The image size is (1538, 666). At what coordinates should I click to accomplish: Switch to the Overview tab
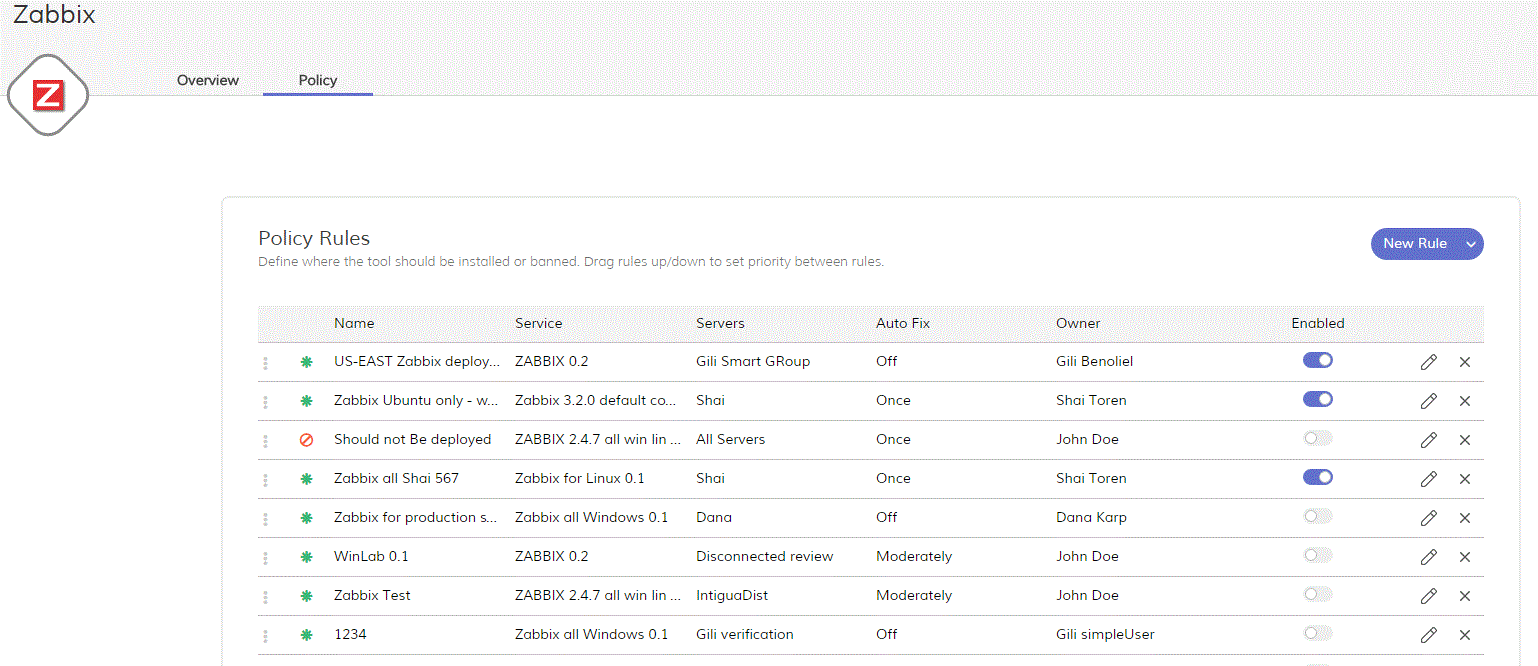(208, 80)
